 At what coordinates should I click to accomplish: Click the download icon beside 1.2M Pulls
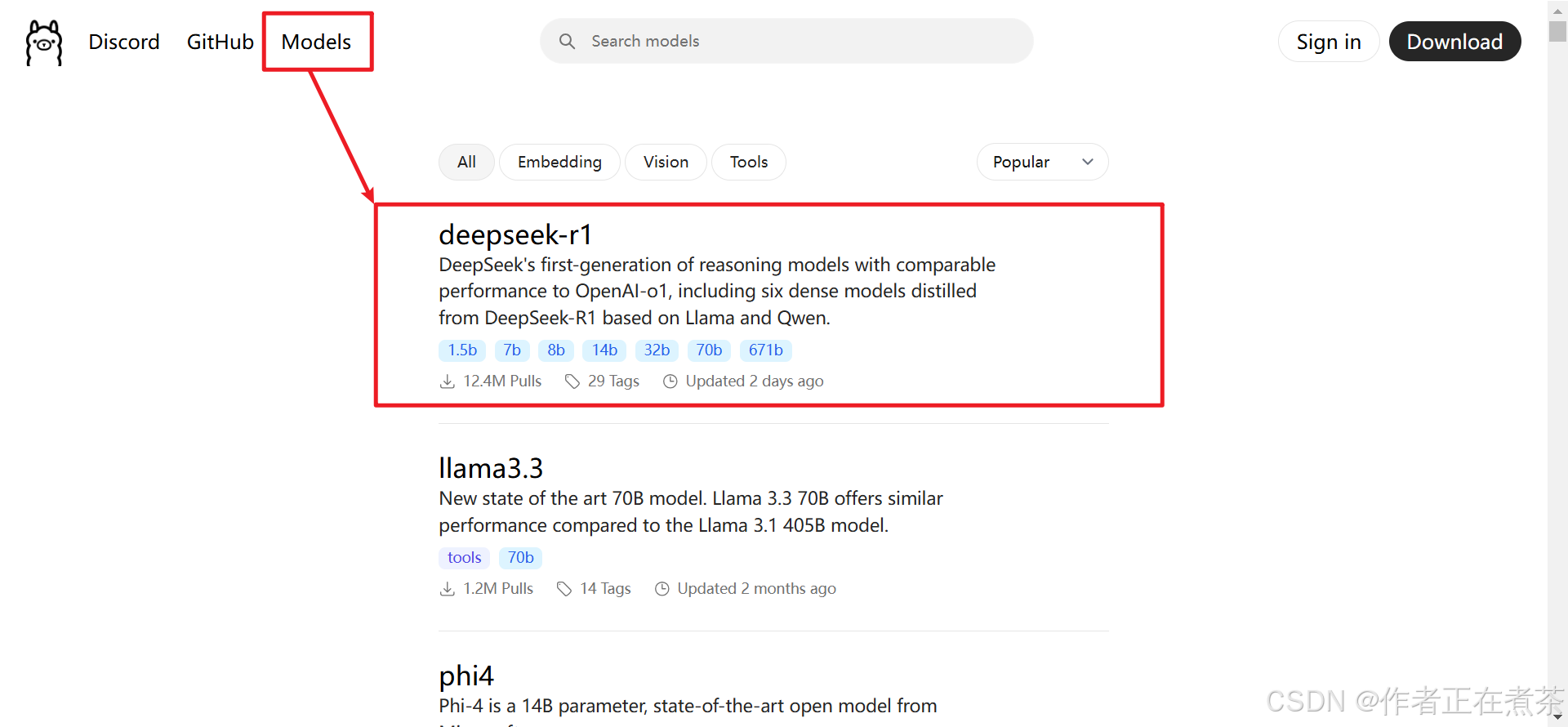pyautogui.click(x=448, y=589)
